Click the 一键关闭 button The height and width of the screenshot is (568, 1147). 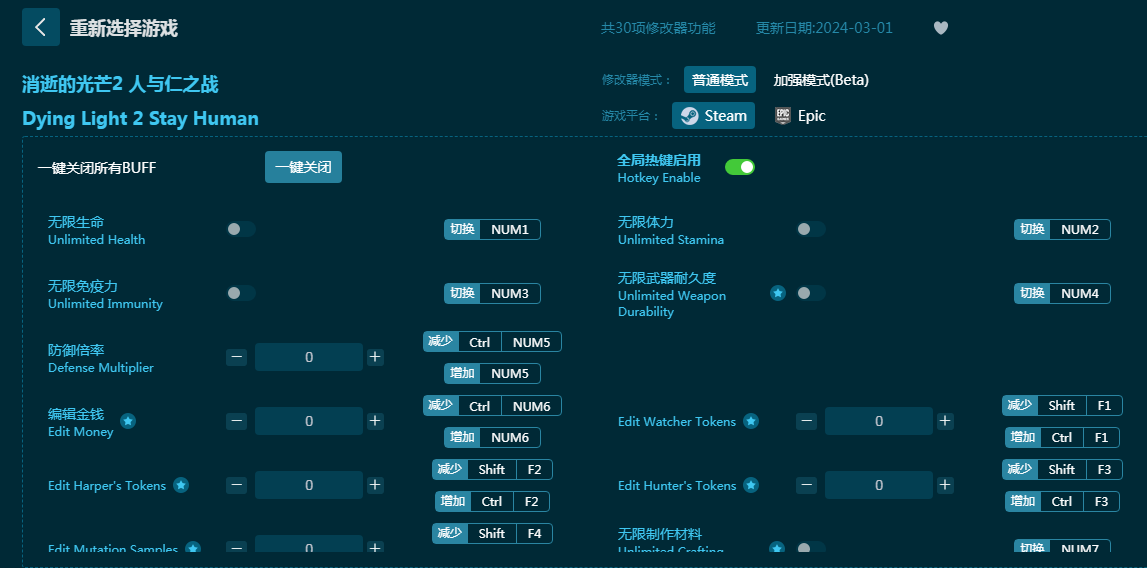[x=303, y=167]
